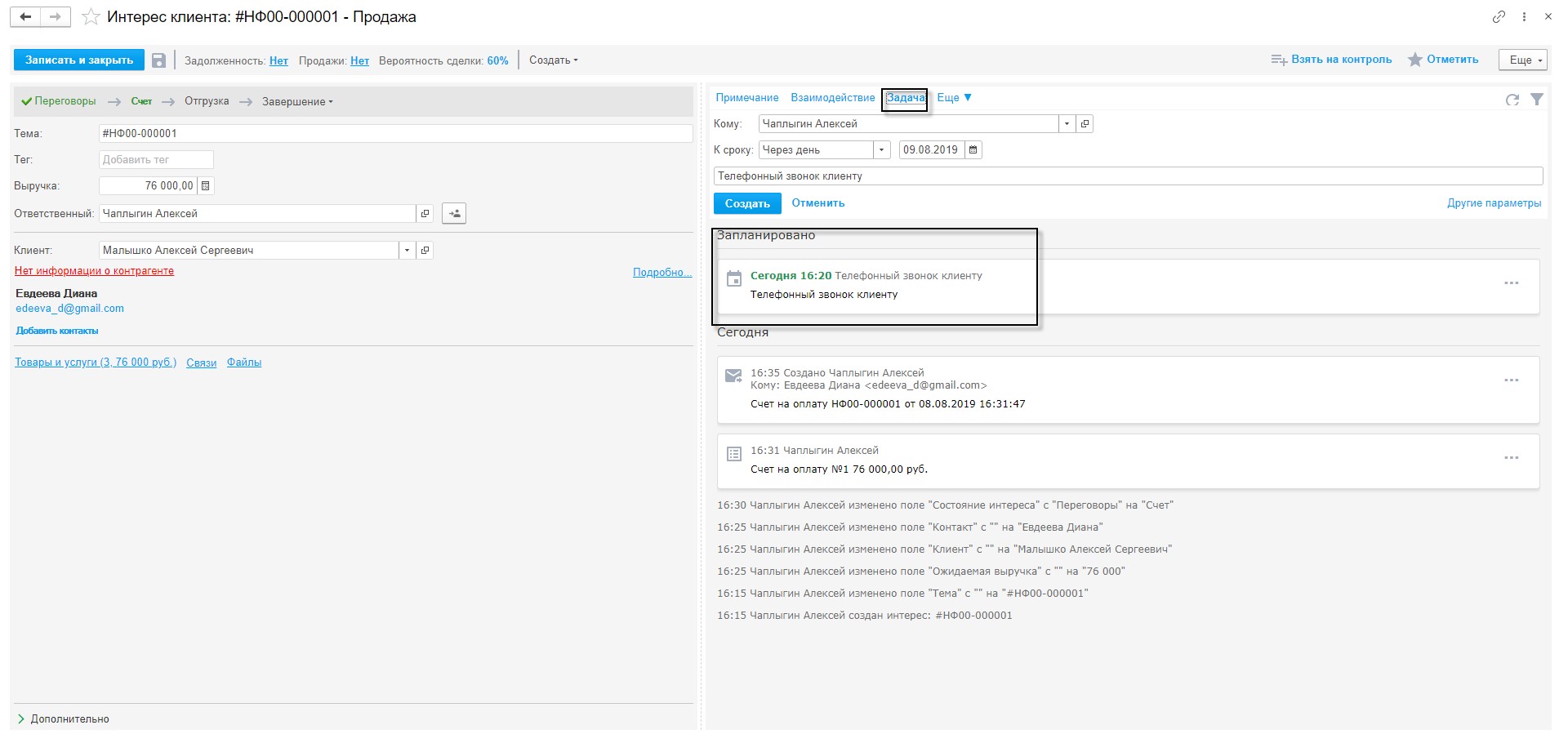
Task: Go back with the left arrow
Action: (x=26, y=17)
